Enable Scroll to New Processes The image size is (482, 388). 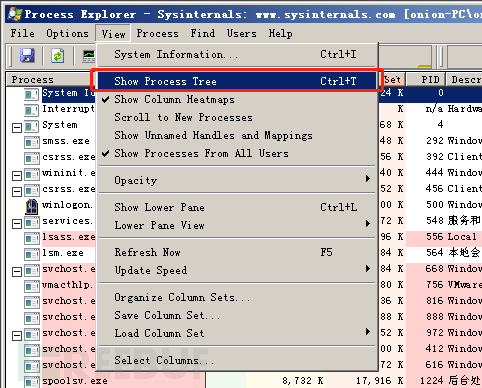point(237,117)
